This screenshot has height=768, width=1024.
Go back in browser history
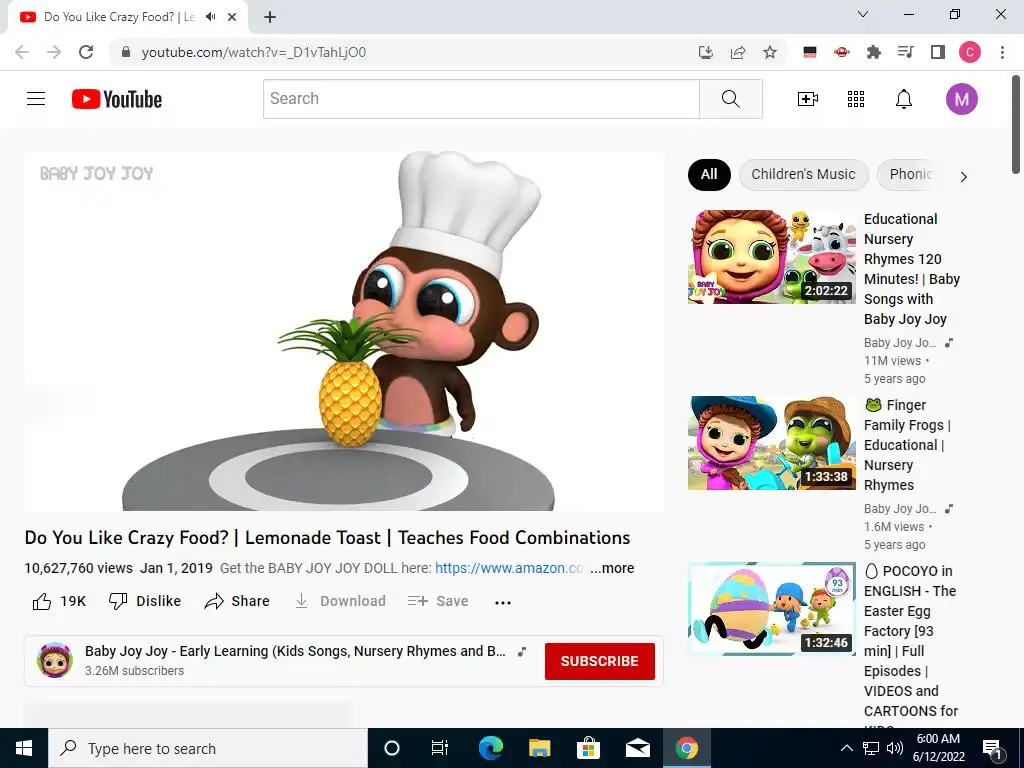pyautogui.click(x=22, y=52)
